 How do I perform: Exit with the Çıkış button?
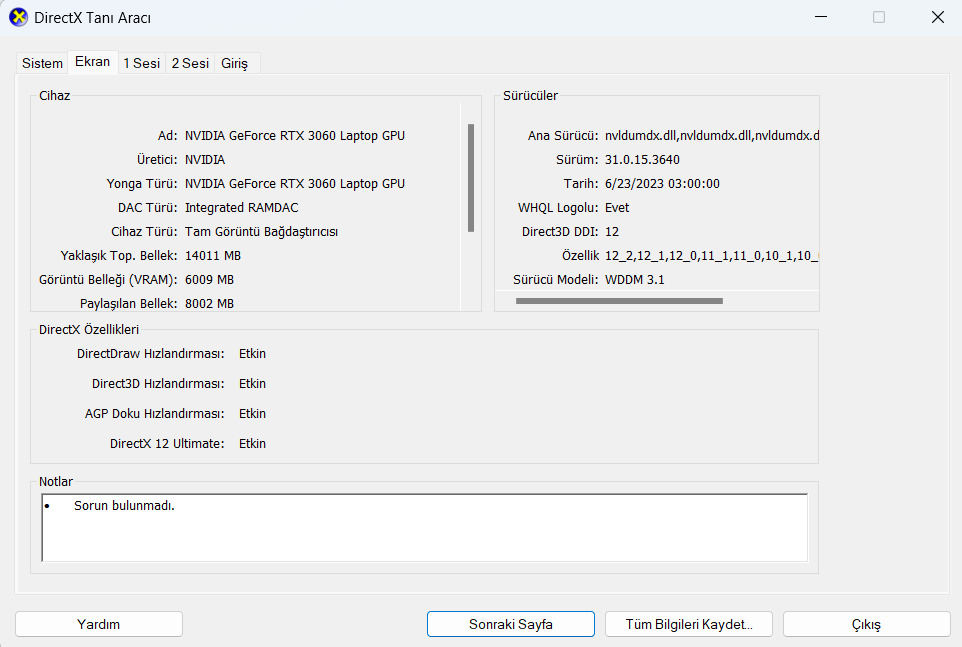[866, 624]
